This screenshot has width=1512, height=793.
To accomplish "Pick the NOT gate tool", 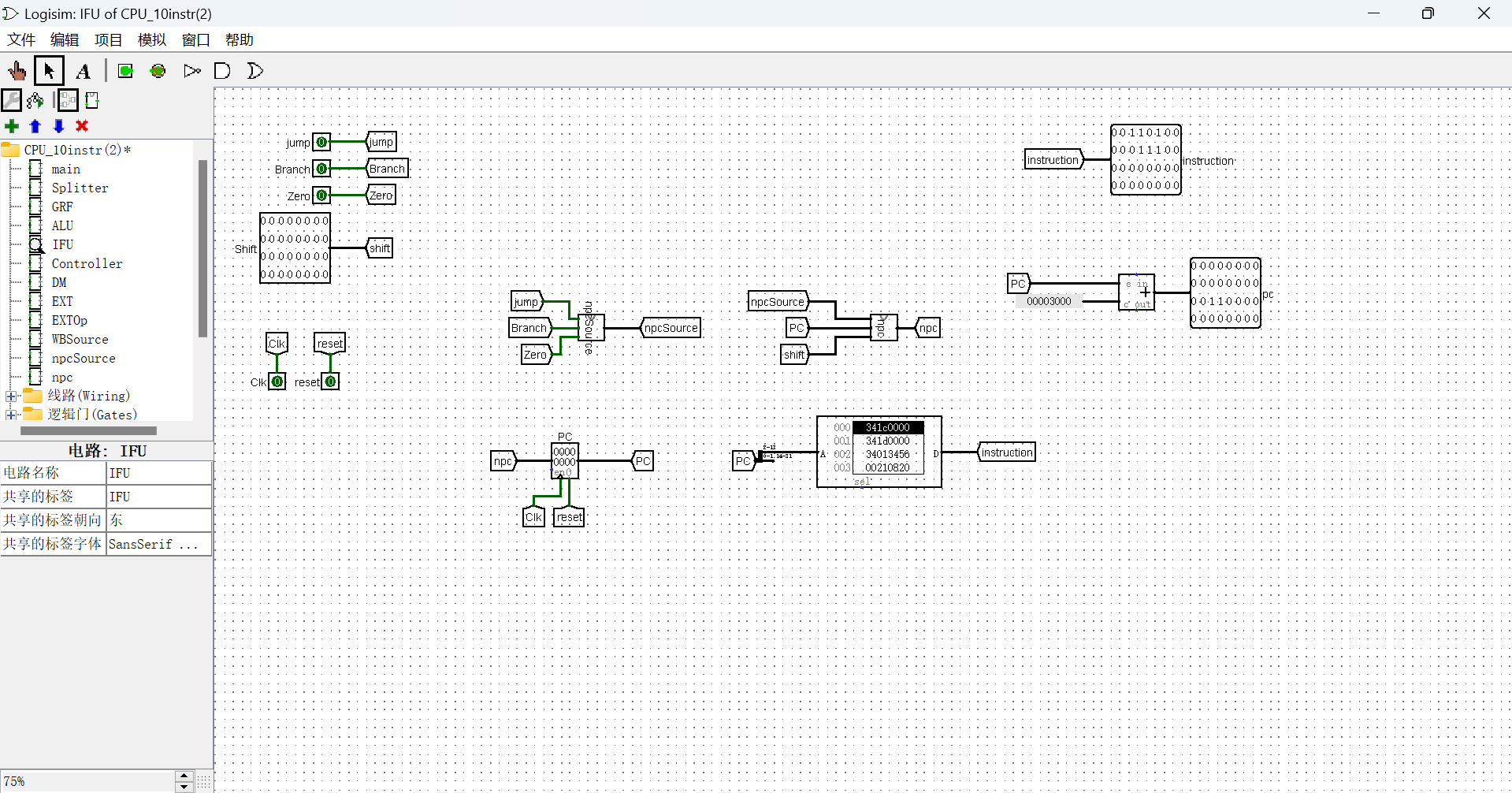I will pyautogui.click(x=191, y=71).
